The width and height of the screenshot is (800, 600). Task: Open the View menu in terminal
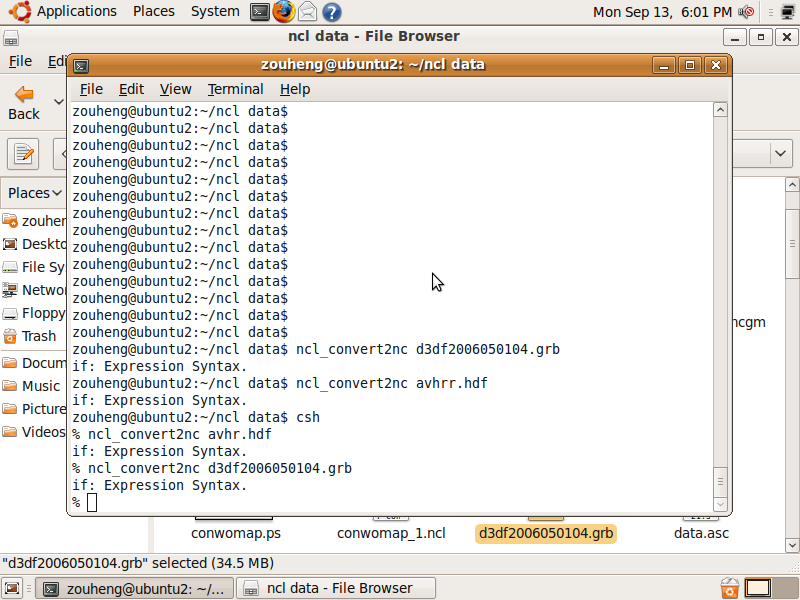pyautogui.click(x=175, y=89)
